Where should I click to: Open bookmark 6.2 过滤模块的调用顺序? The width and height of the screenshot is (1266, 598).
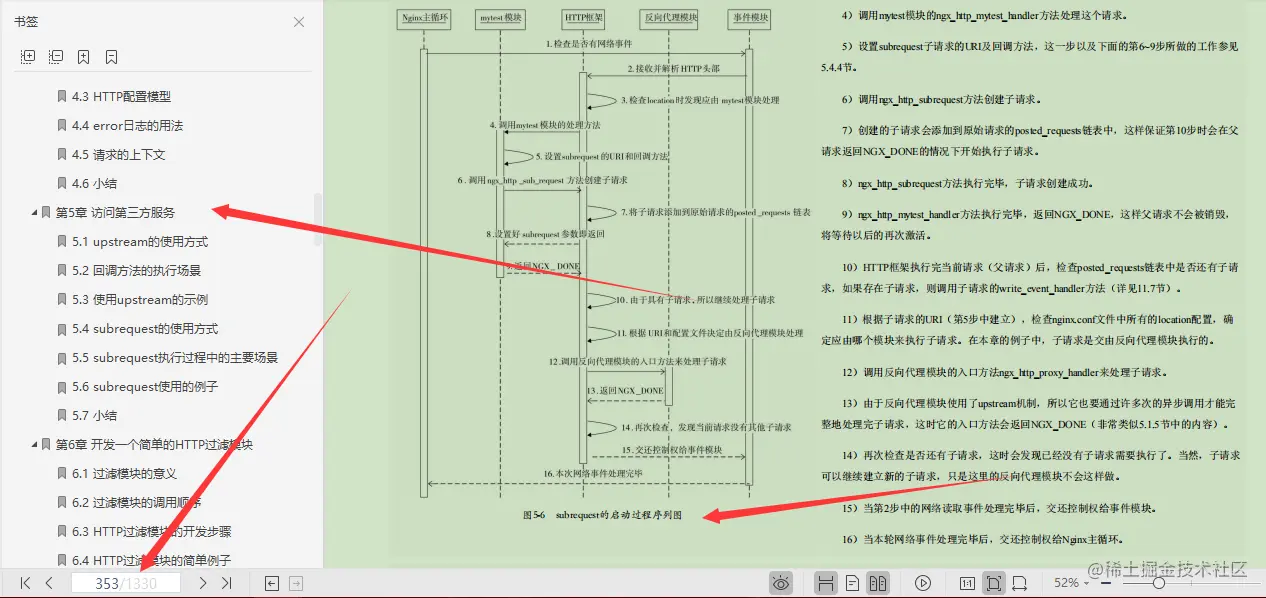(x=136, y=502)
